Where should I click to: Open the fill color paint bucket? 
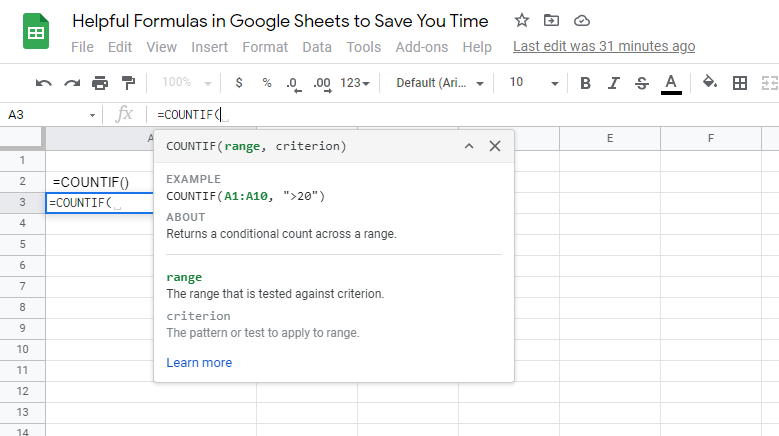click(709, 82)
